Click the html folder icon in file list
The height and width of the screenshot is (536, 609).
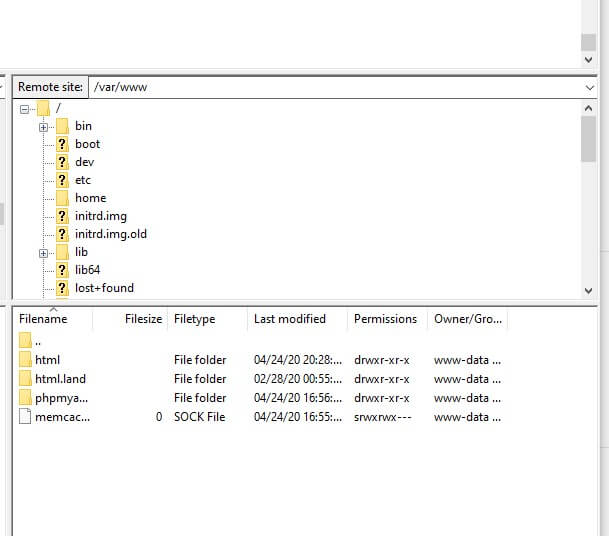[x=25, y=359]
